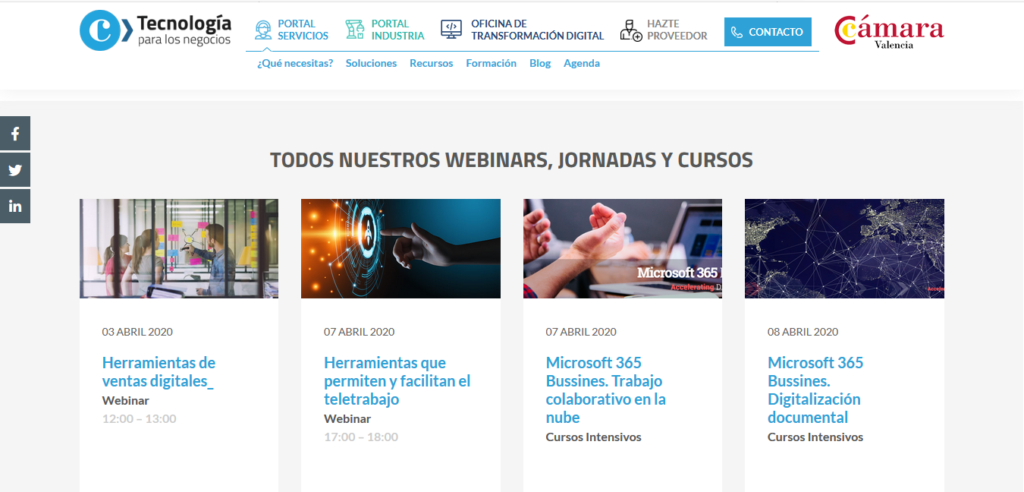Image resolution: width=1024 pixels, height=492 pixels.
Task: Click the Twitter share icon
Action: (x=15, y=170)
